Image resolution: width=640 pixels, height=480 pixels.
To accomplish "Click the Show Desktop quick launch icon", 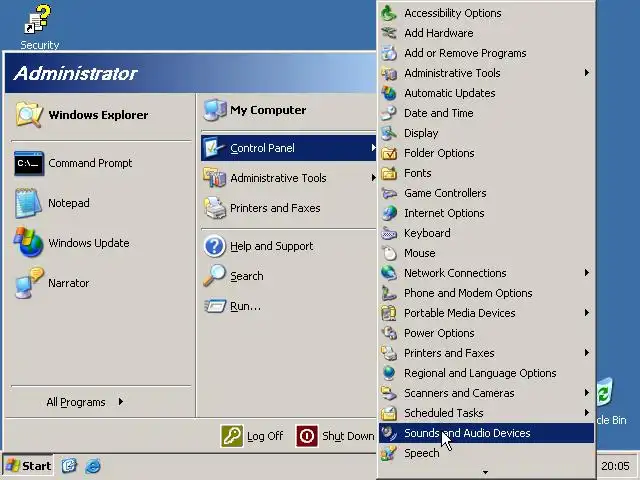I will click(x=69, y=466).
